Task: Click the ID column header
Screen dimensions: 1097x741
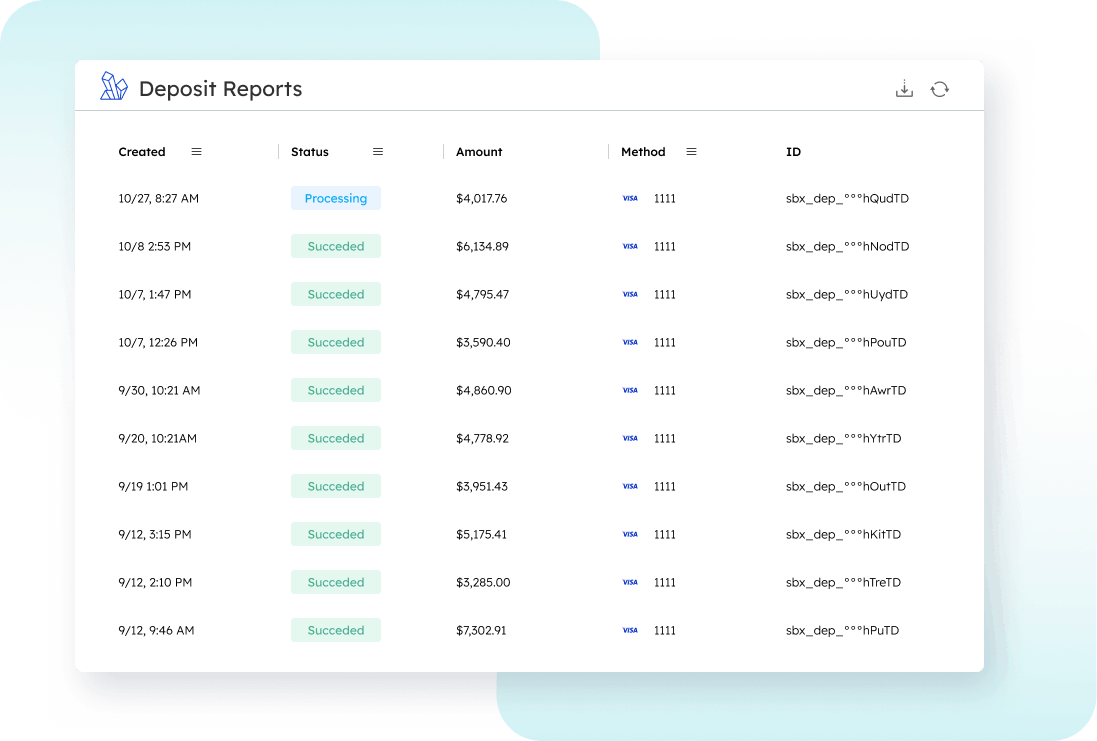Action: pyautogui.click(x=793, y=152)
